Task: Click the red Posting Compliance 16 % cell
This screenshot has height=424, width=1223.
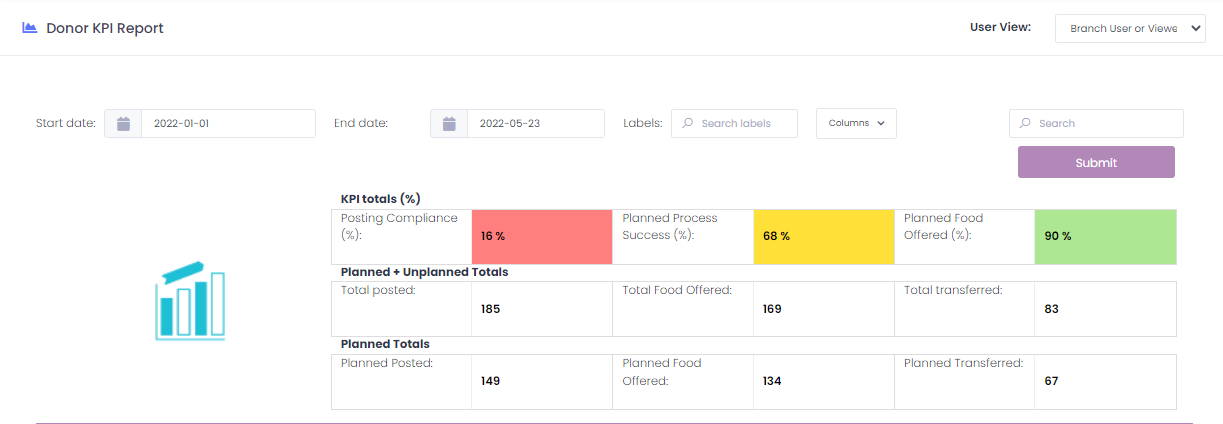Action: pos(541,237)
